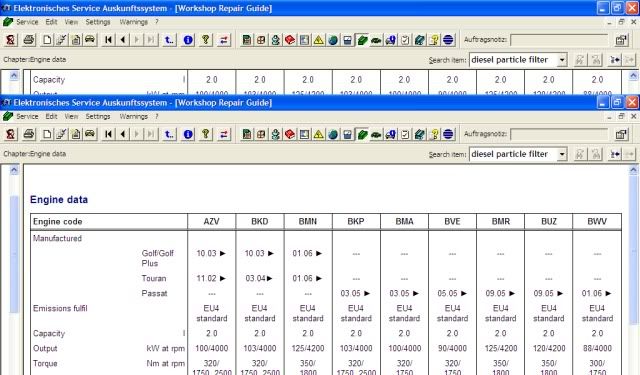Click the left pane scrollbar thumb, lower window
Image resolution: width=640 pixels, height=375 pixels.
pyautogui.click(x=14, y=254)
